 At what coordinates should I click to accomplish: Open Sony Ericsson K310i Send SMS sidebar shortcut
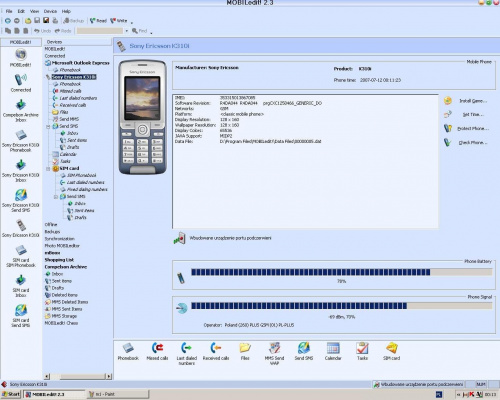point(21,201)
